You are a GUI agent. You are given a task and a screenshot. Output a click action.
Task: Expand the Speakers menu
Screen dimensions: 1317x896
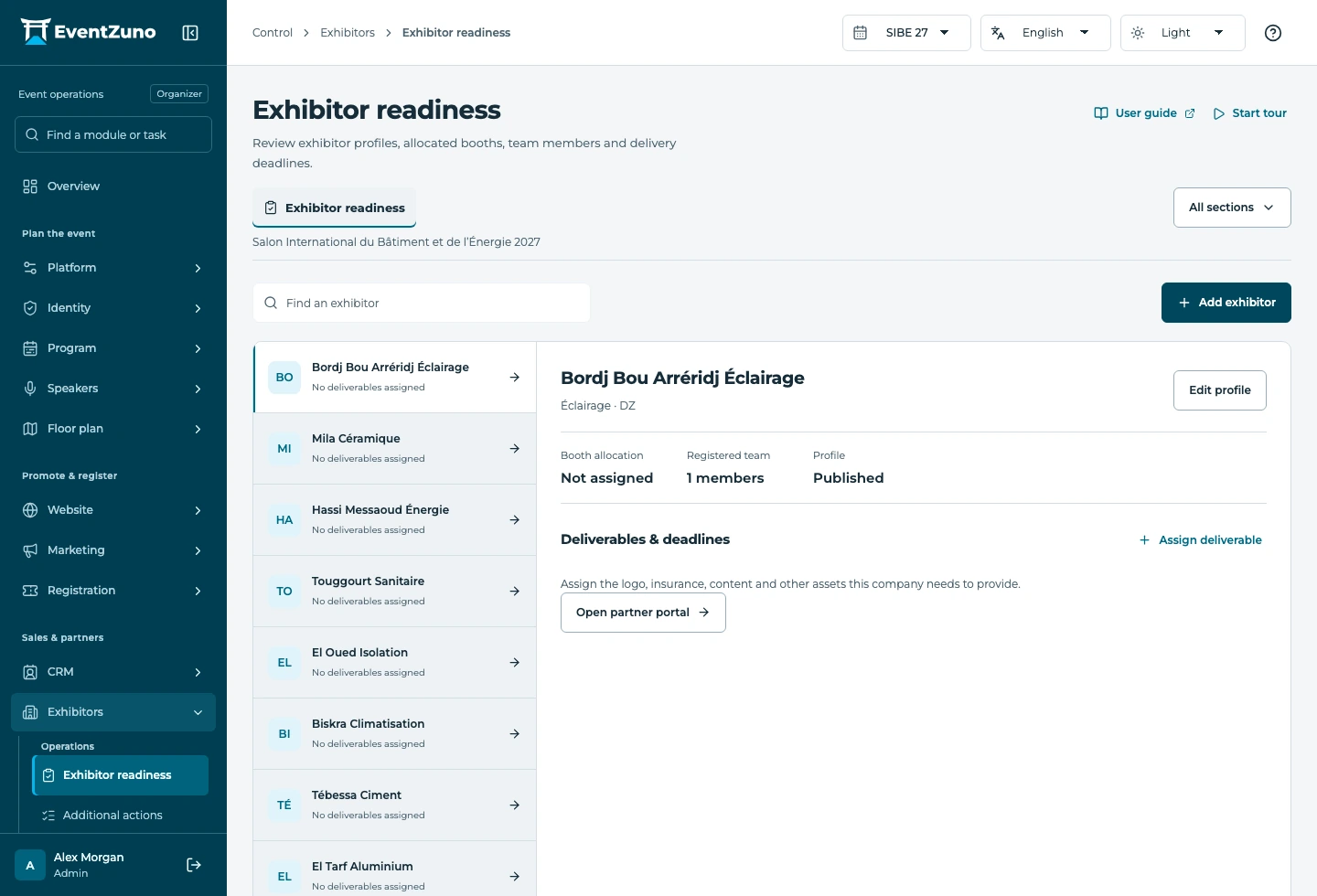click(113, 389)
